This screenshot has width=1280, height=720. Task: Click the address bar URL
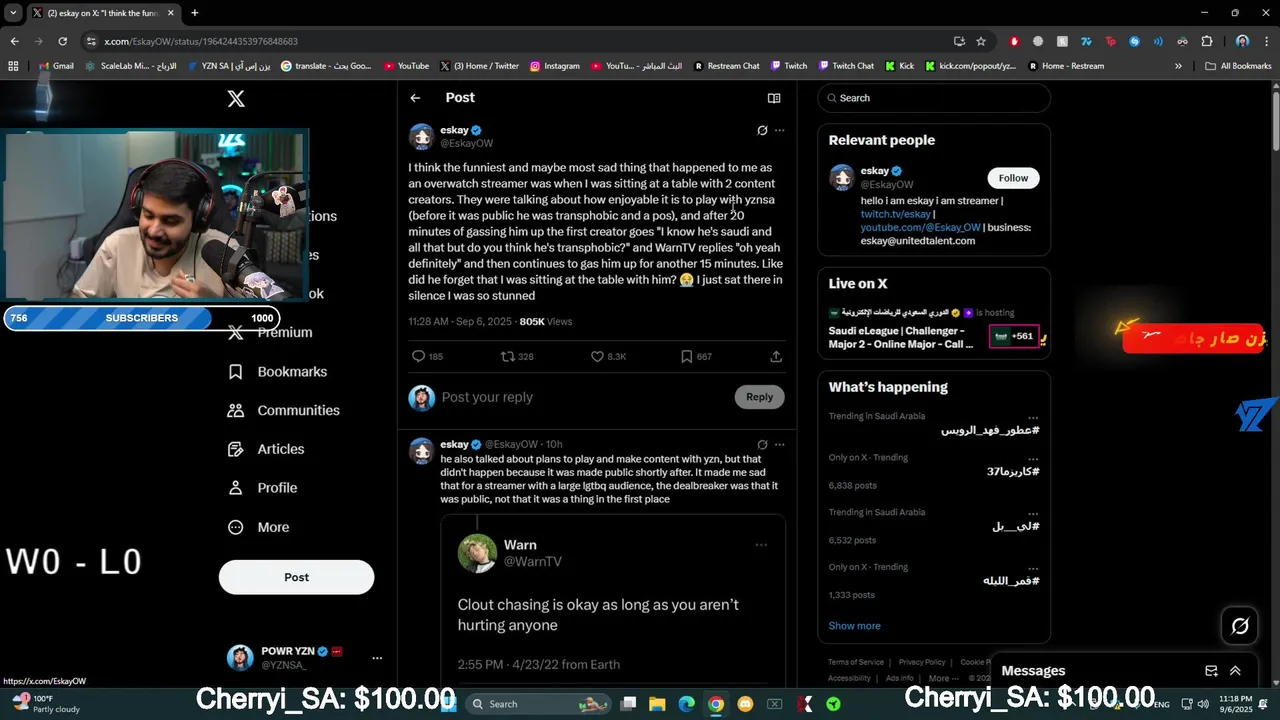pos(201,41)
